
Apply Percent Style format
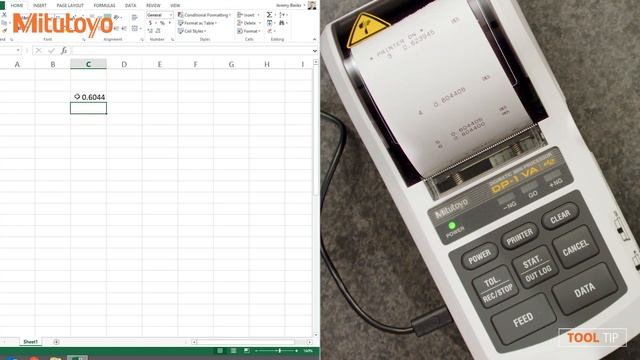click(162, 23)
